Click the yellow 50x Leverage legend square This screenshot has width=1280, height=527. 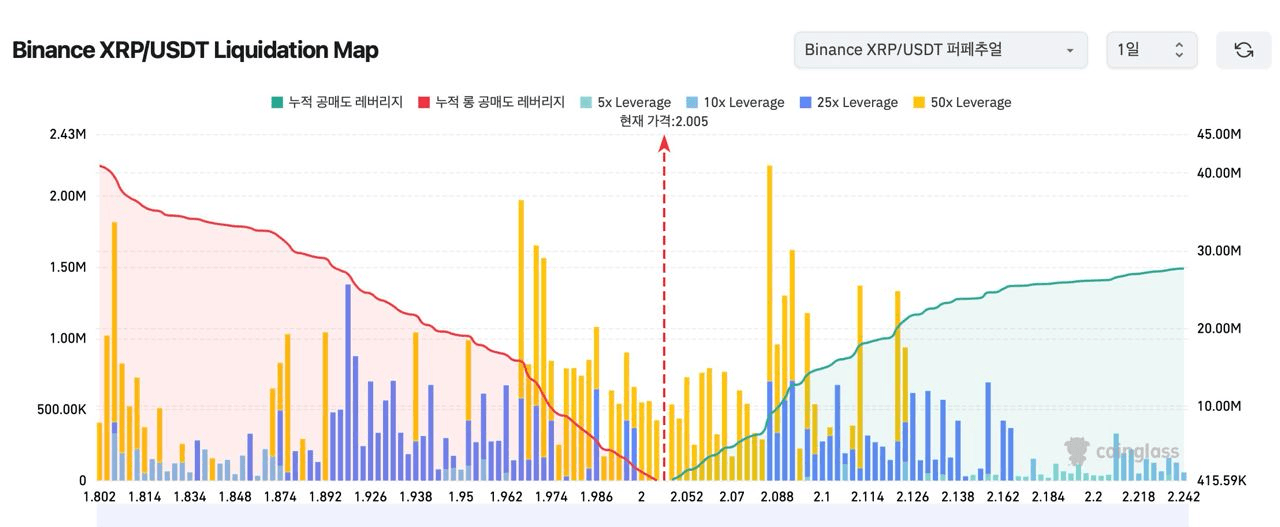(x=919, y=102)
